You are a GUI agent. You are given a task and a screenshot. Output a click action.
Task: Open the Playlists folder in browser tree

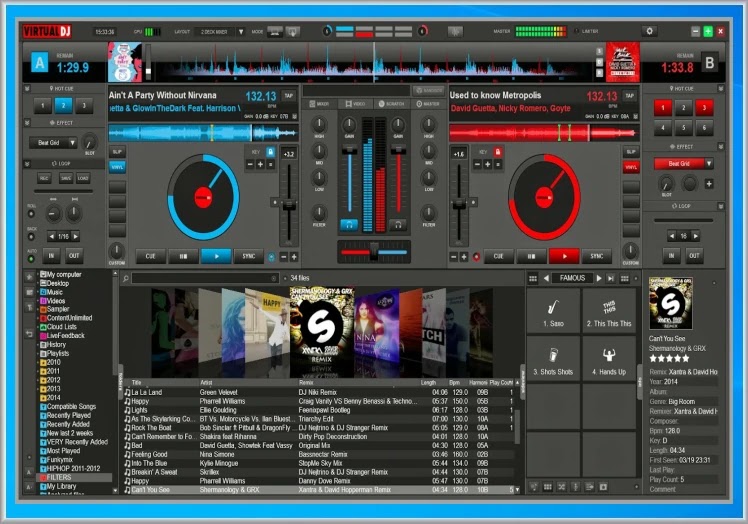tap(58, 354)
